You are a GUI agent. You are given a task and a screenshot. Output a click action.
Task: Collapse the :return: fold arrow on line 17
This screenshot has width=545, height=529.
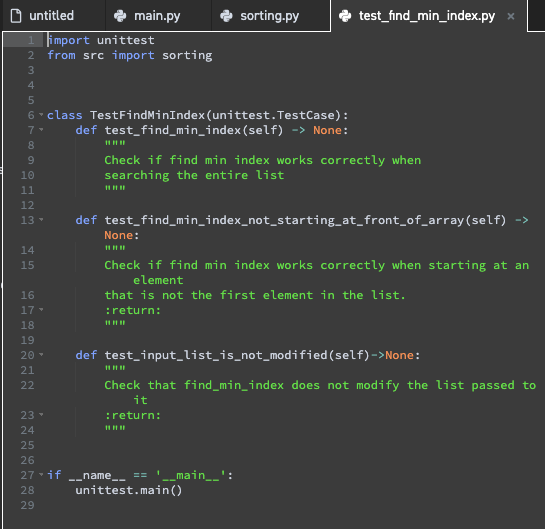coord(41,309)
